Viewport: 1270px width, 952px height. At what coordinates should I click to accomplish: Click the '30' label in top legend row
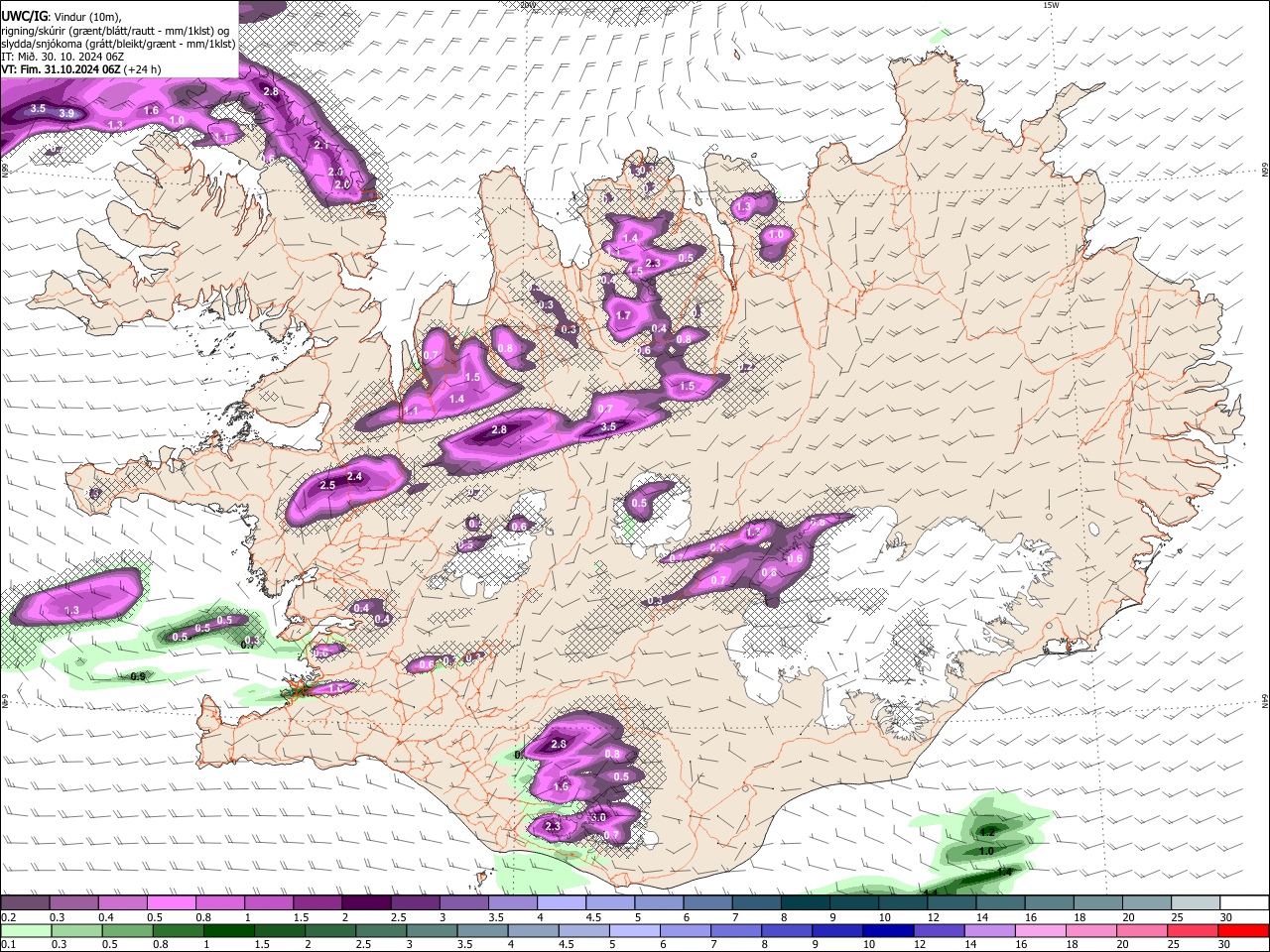click(1226, 917)
